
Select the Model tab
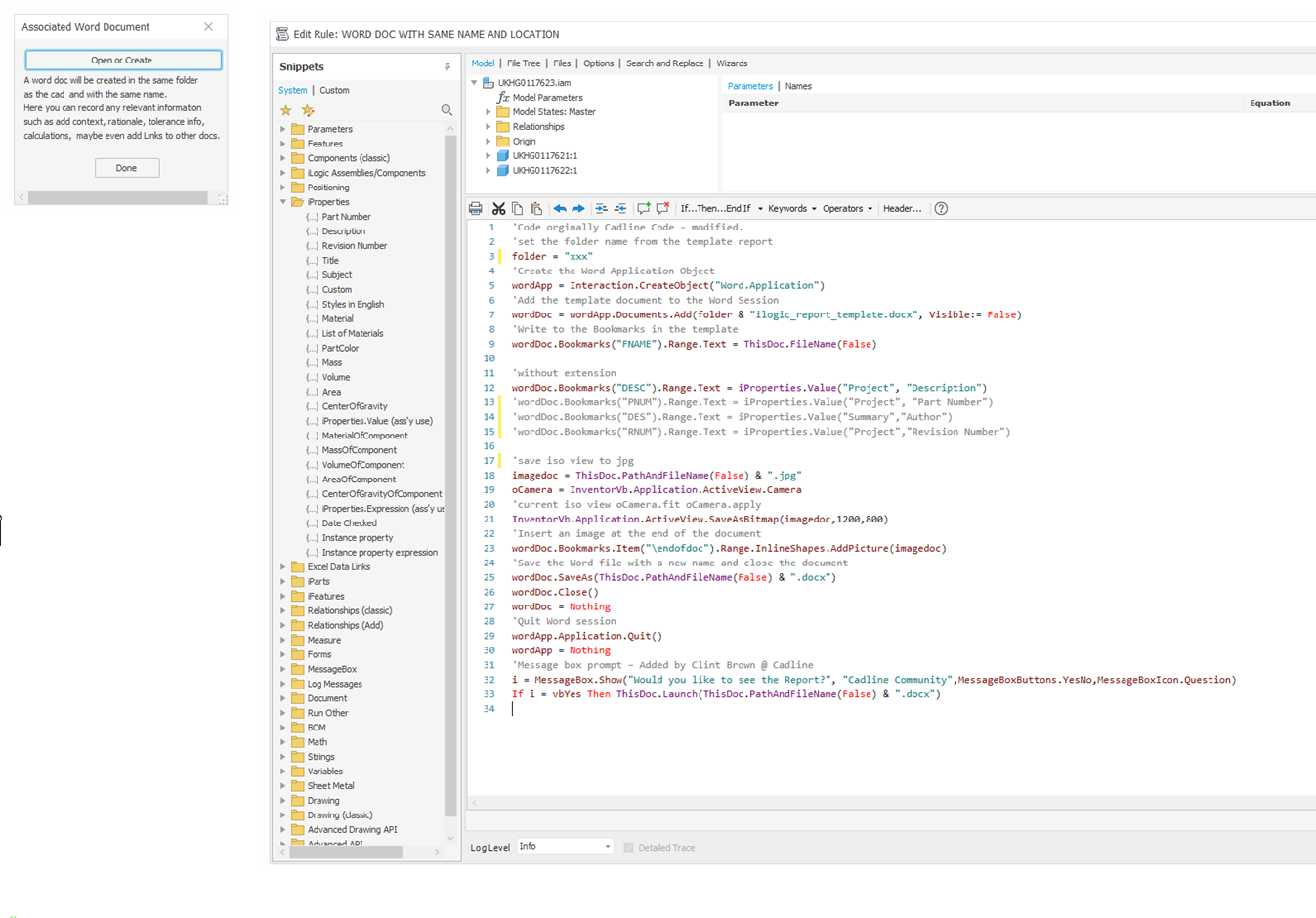[x=483, y=63]
